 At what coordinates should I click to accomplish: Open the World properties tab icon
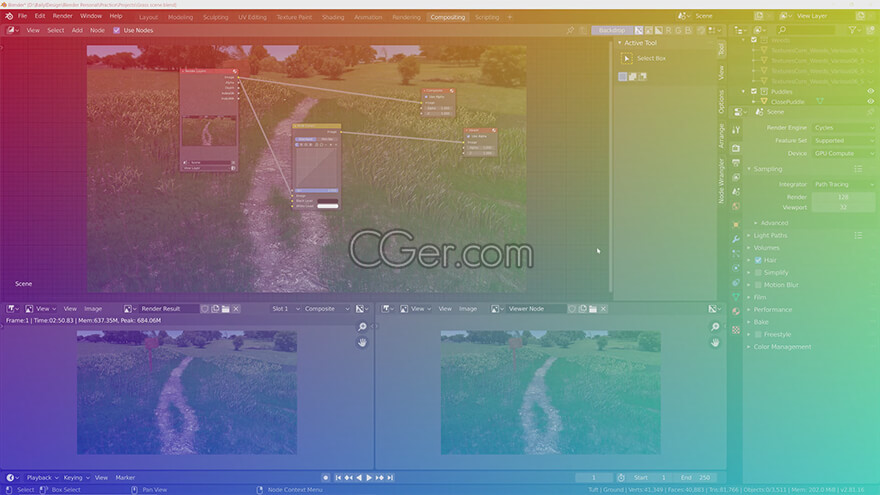click(x=736, y=207)
